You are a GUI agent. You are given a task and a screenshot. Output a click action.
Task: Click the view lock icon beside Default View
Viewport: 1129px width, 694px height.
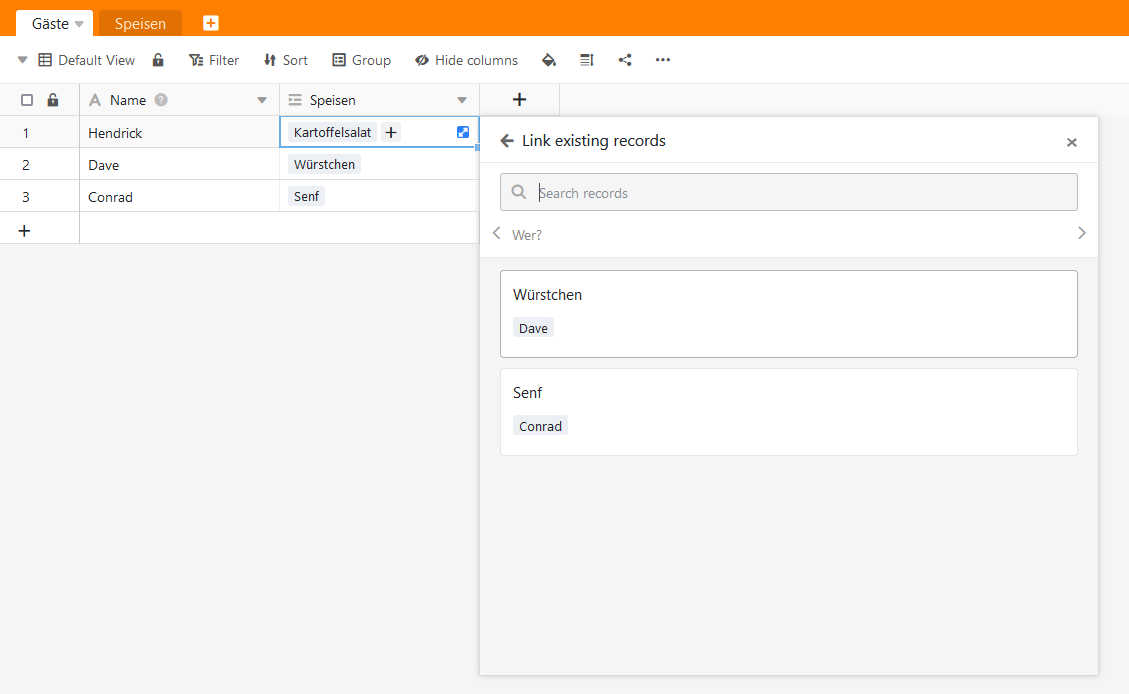(158, 60)
